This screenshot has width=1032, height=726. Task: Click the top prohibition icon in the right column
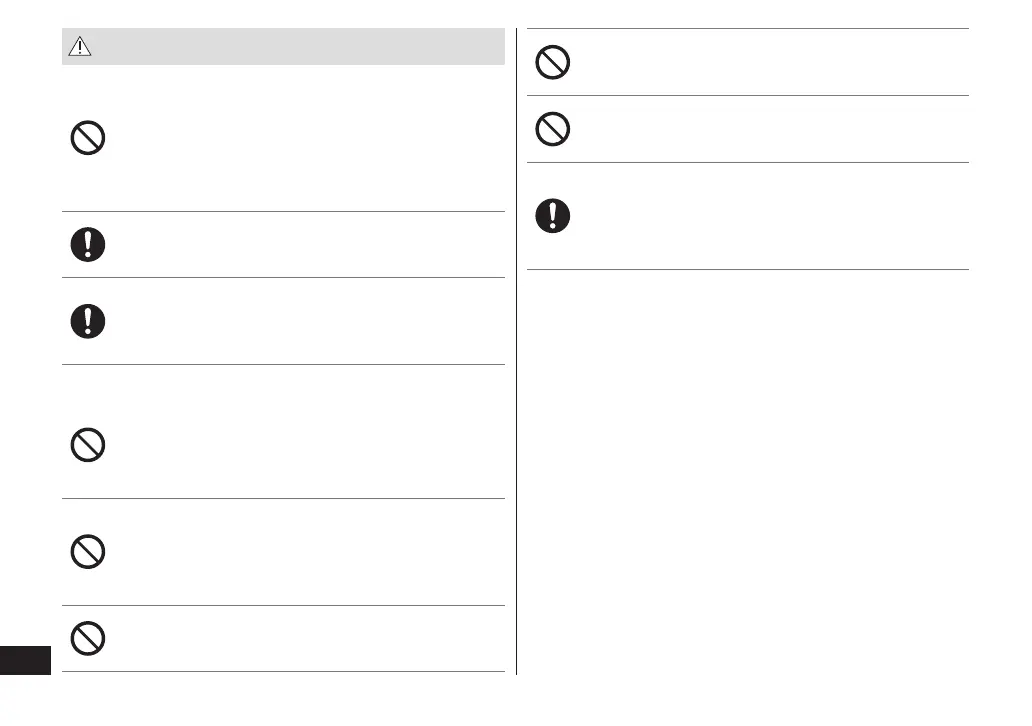(553, 63)
